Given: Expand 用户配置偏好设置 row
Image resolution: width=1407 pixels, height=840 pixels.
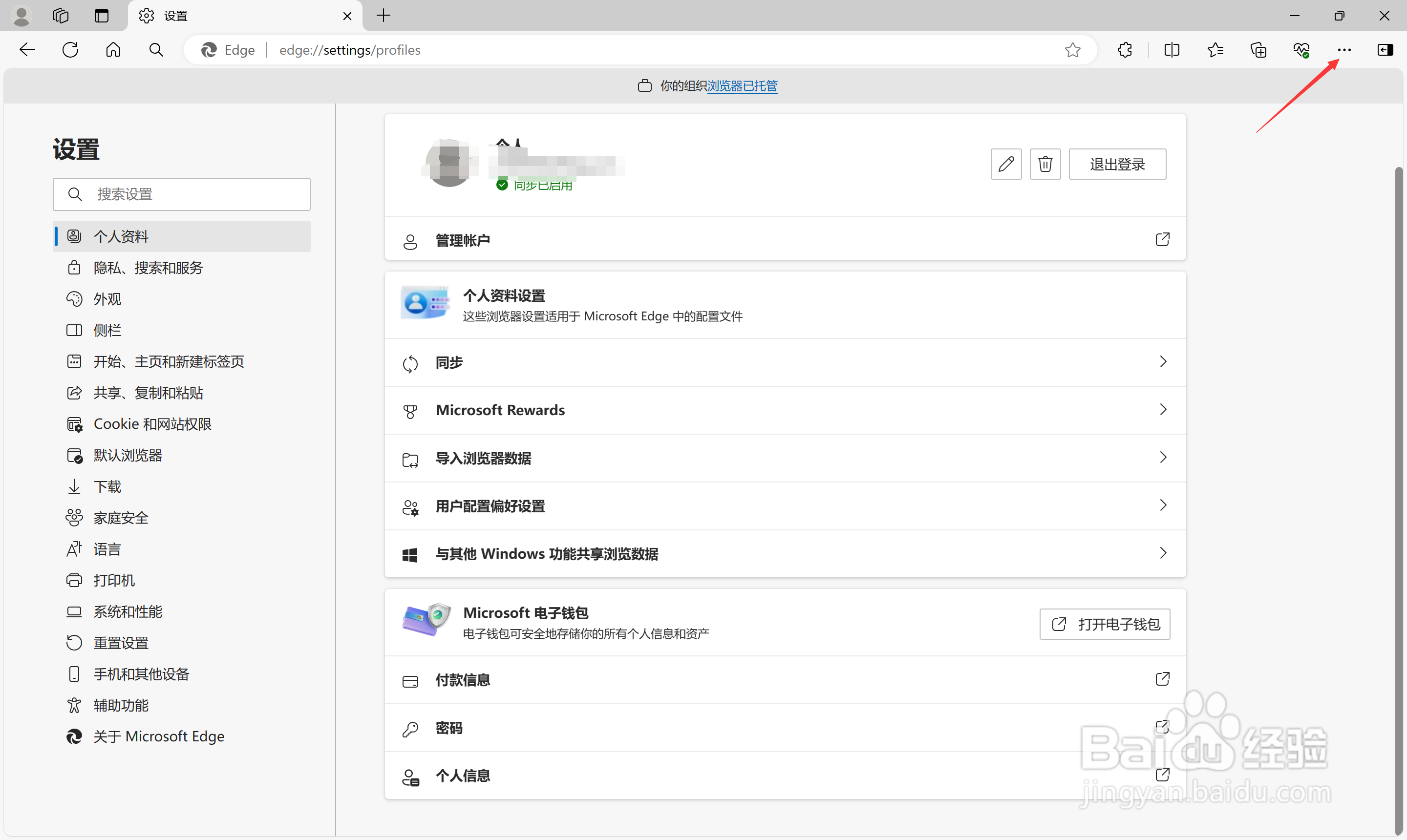Looking at the screenshot, I should (x=785, y=505).
